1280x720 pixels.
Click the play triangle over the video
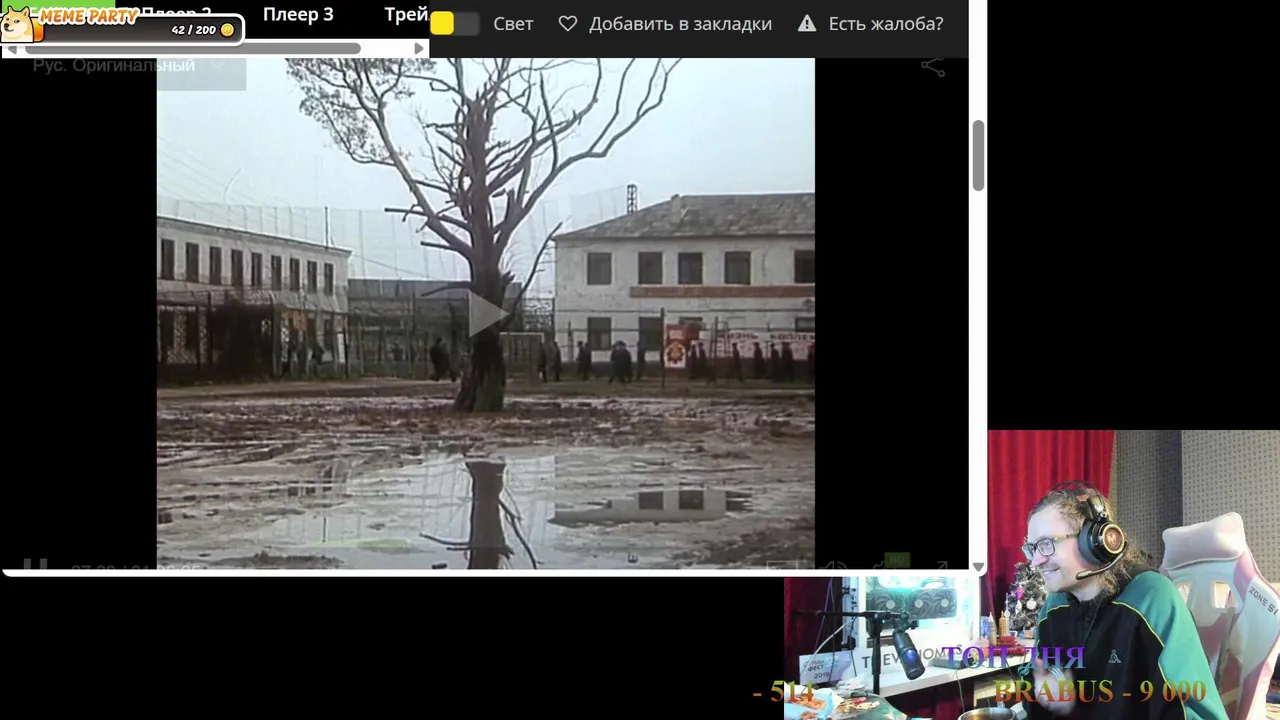coord(487,314)
